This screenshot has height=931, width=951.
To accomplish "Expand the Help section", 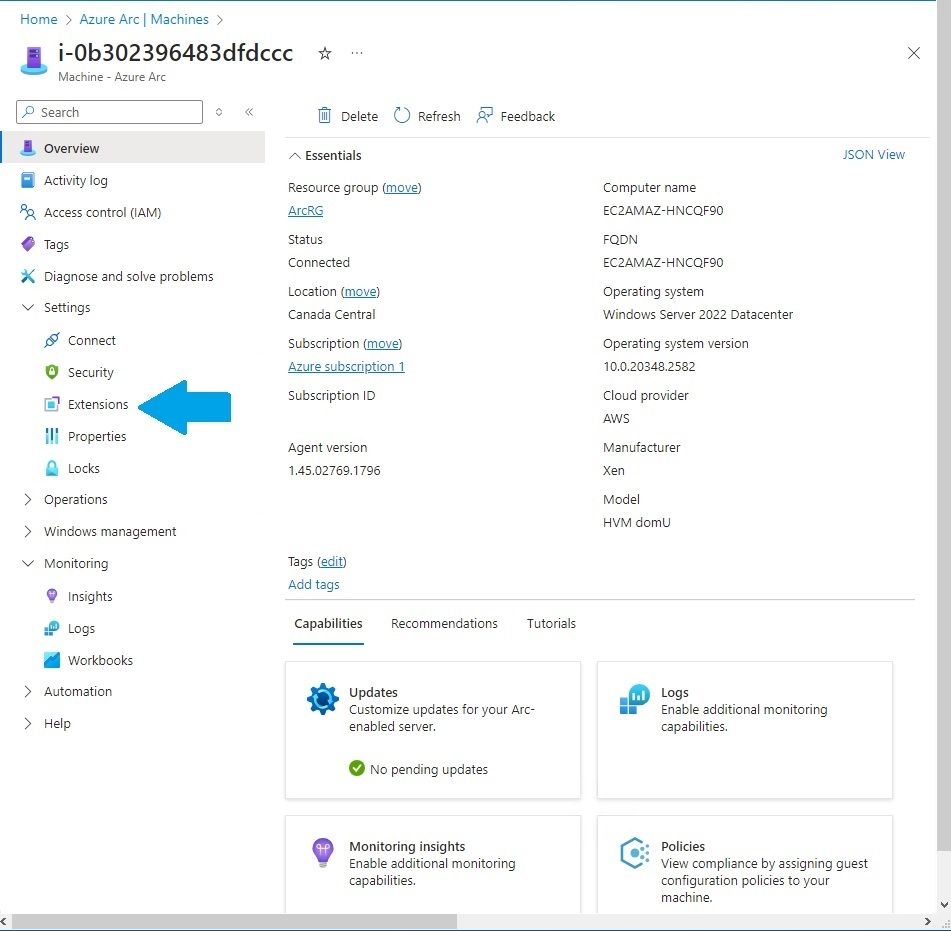I will 28,724.
